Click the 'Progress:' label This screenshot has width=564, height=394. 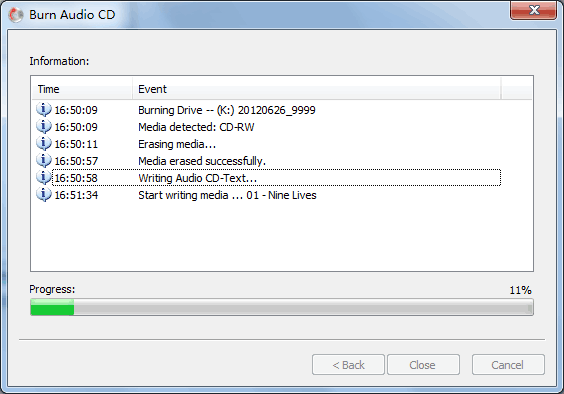[x=52, y=289]
